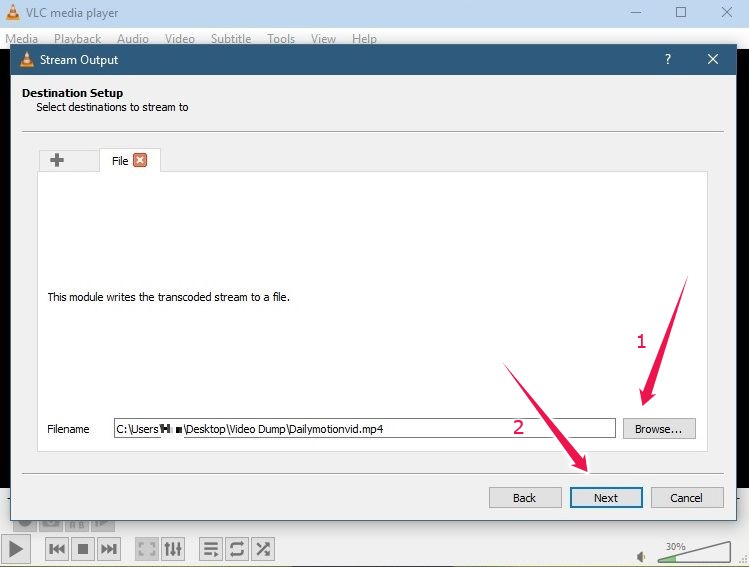Add a new destination tab with plus
Screen dimensions: 749x567
pos(57,160)
